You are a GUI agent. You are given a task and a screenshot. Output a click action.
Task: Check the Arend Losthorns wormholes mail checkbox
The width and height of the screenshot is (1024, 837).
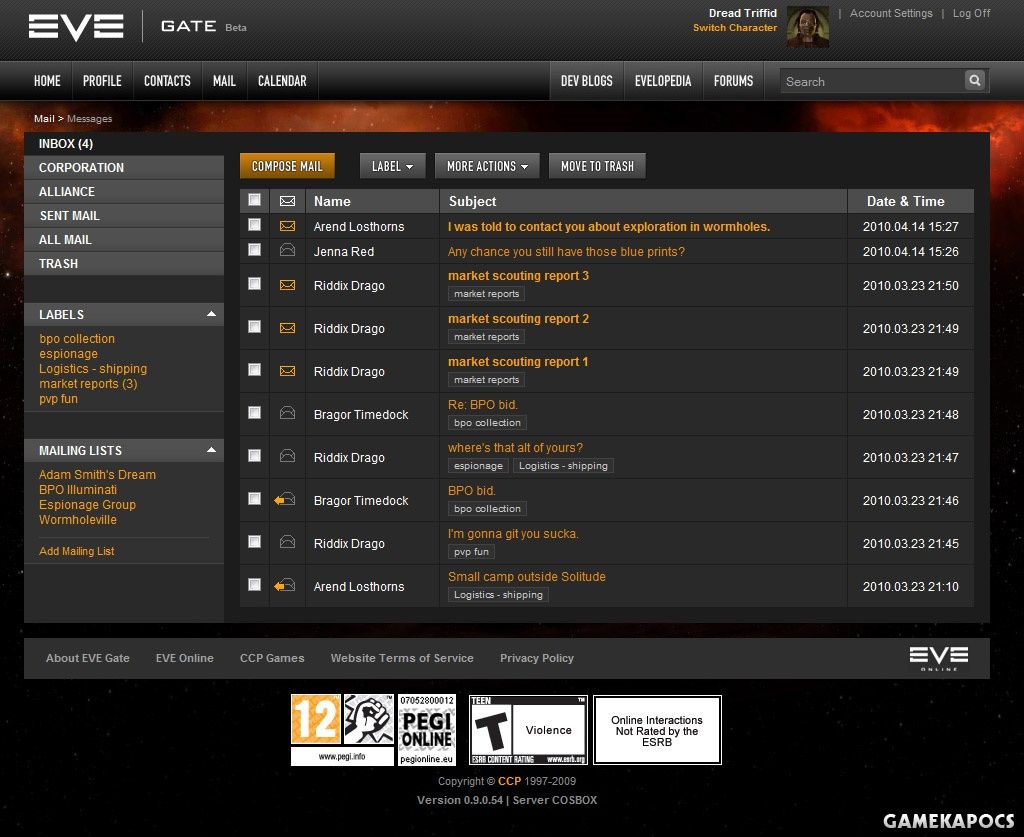255,225
